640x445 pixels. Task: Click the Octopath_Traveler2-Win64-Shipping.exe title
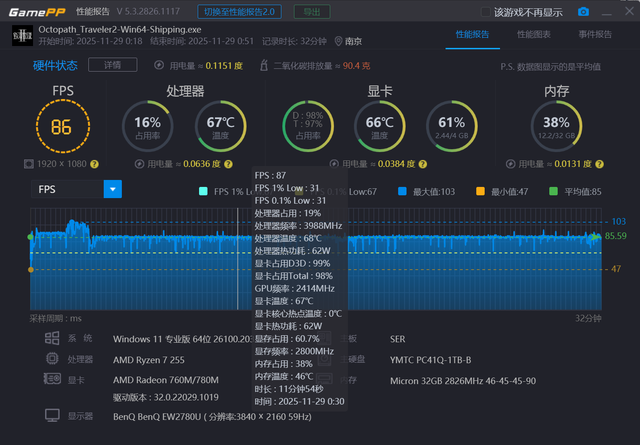[x=120, y=29]
